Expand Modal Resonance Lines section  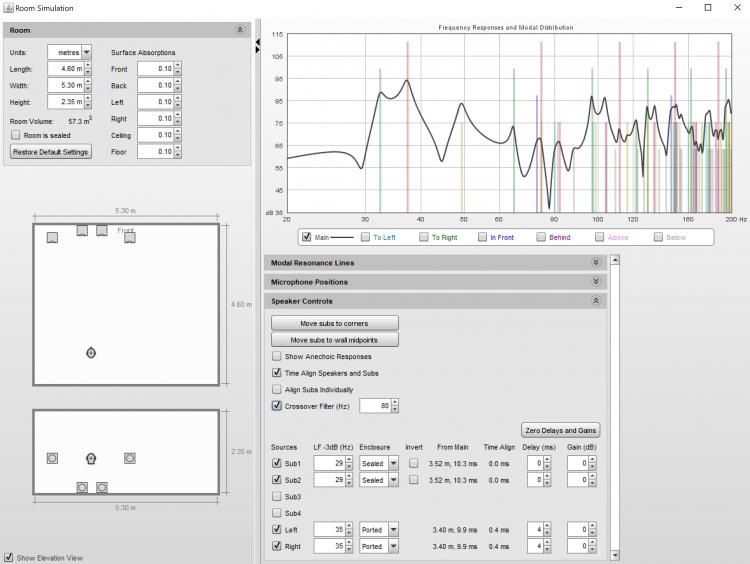click(596, 263)
